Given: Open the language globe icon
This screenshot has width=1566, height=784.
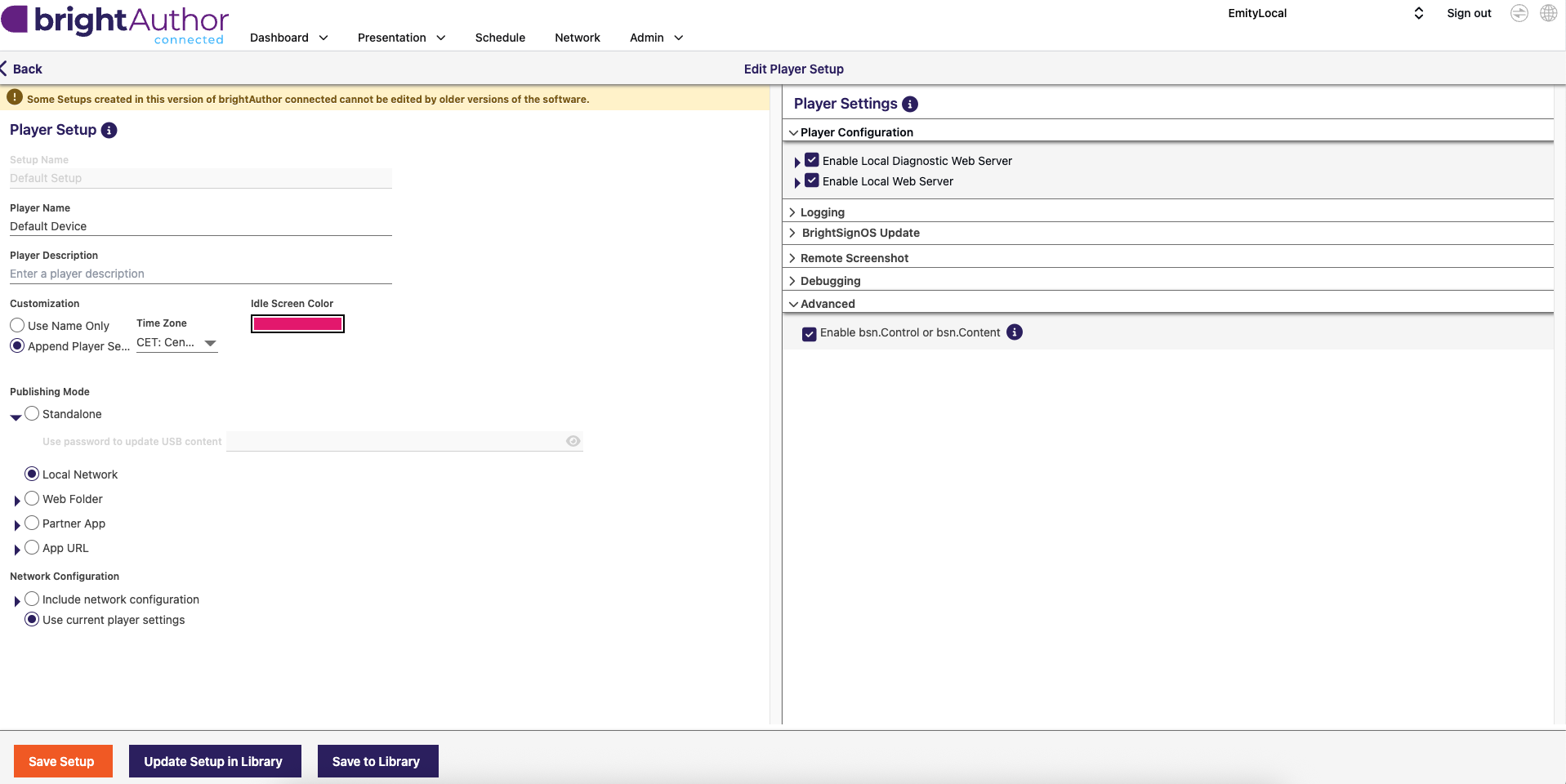Looking at the screenshot, I should (x=1548, y=13).
